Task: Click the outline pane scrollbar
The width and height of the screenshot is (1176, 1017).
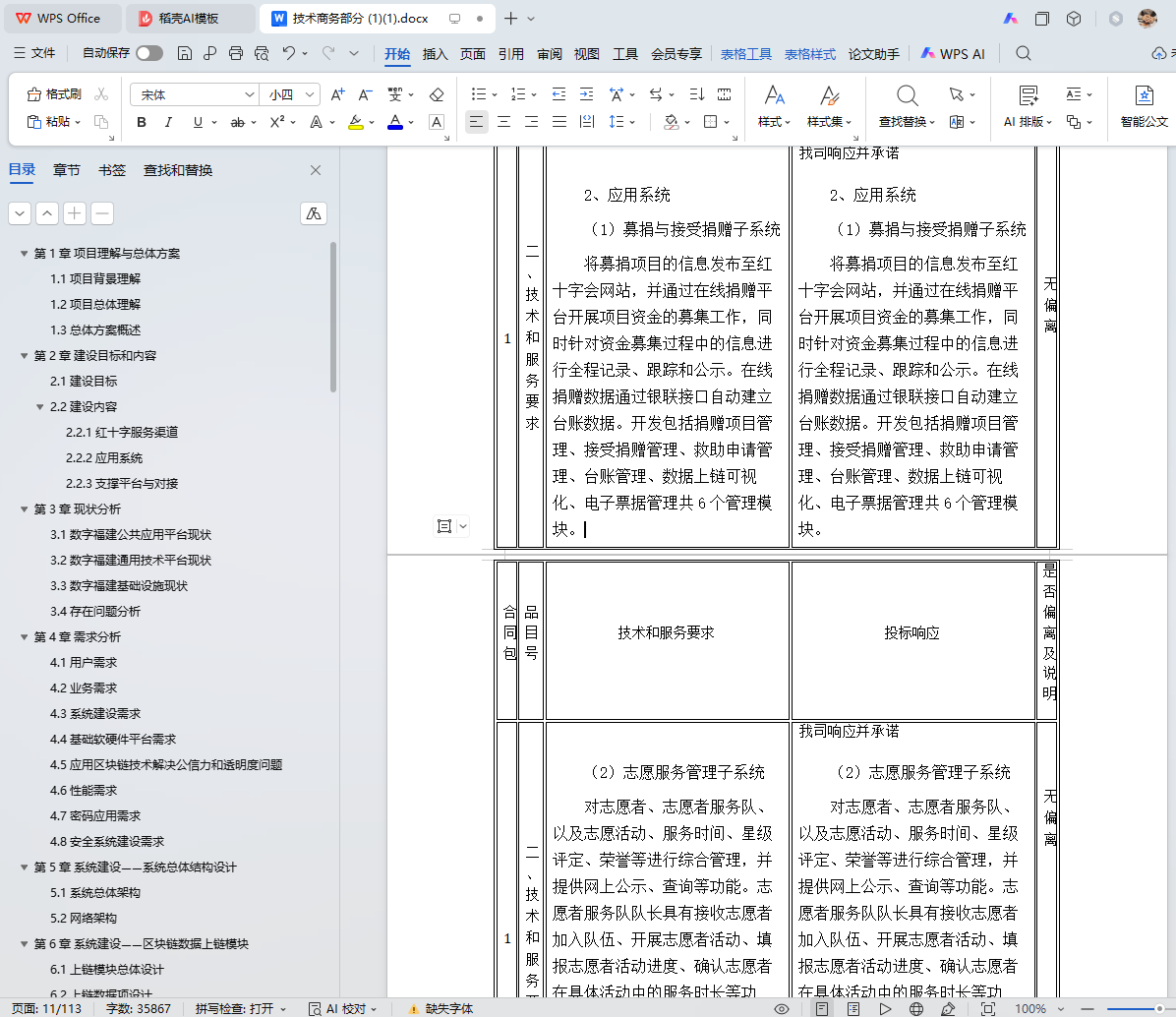Action: tap(333, 317)
